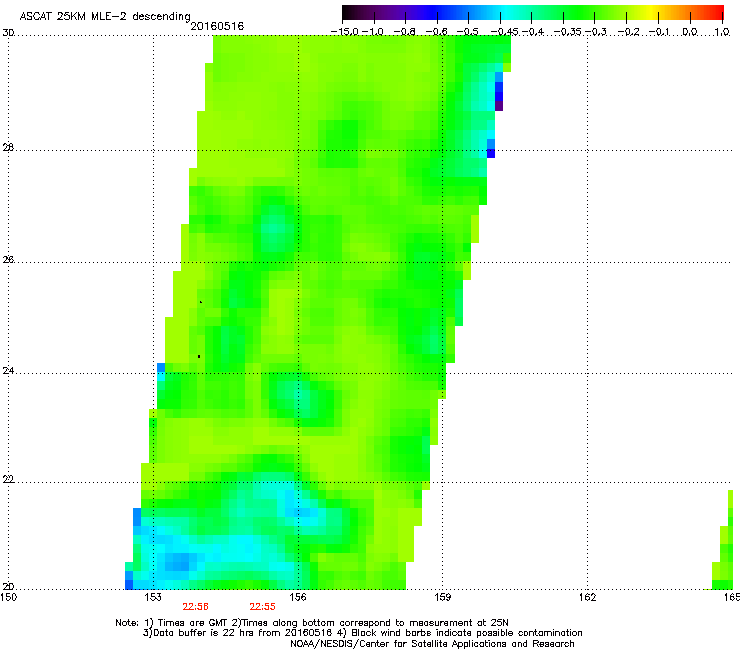
Task: Click the latitude label 28
Action: click(x=8, y=147)
